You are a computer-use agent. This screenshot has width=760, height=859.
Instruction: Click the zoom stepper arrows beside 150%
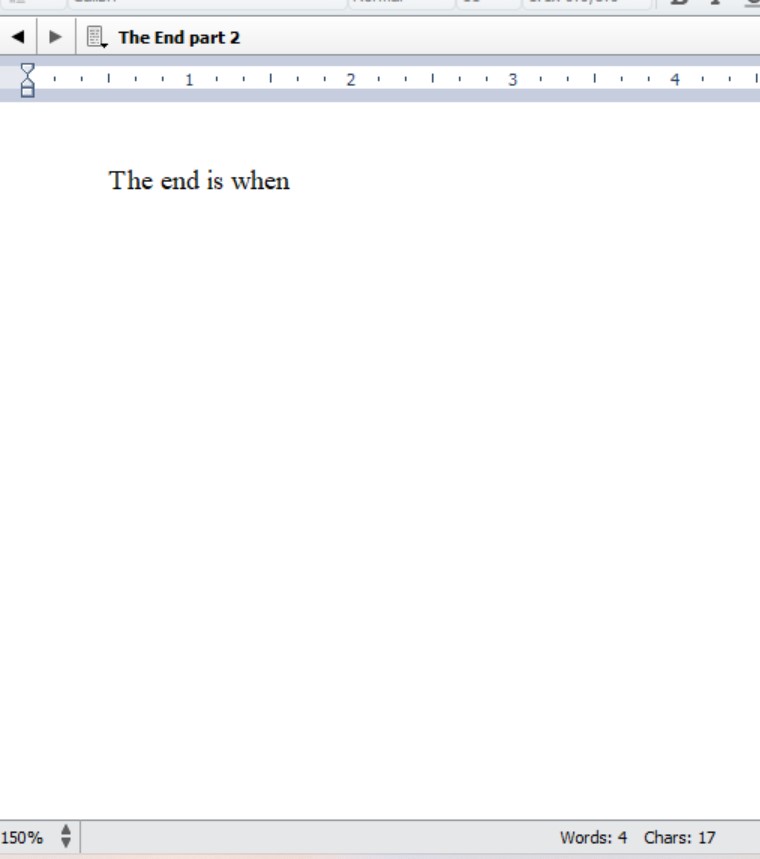click(67, 838)
